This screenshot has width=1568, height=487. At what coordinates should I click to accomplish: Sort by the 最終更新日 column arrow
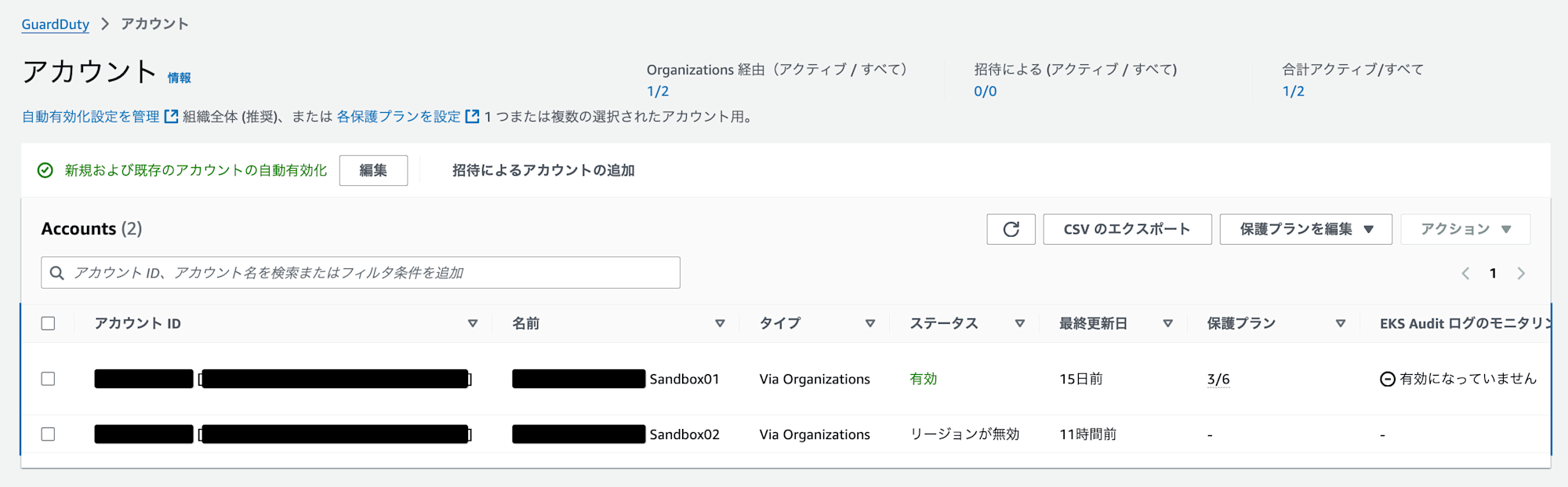pos(1168,323)
